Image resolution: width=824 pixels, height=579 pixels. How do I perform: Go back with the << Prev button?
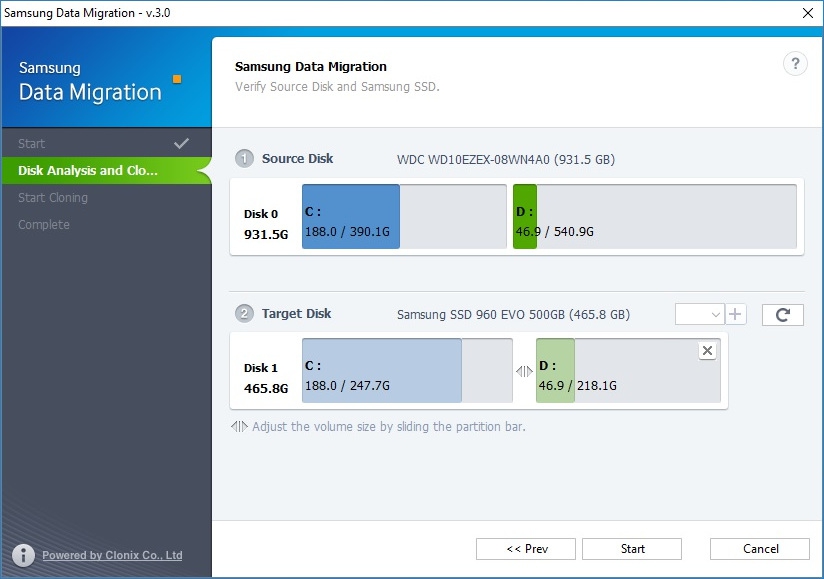coord(526,549)
